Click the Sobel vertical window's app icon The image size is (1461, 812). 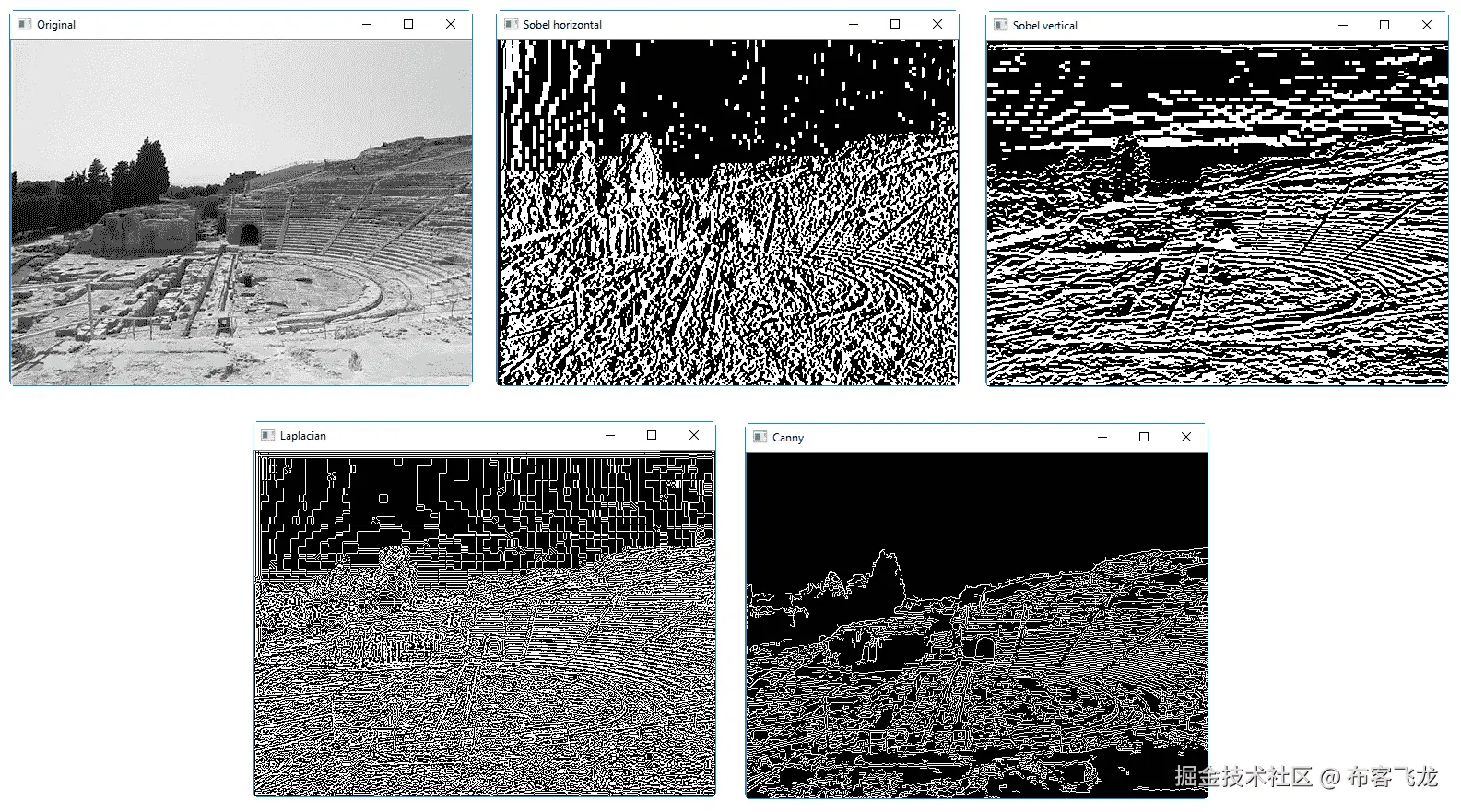coord(1000,25)
